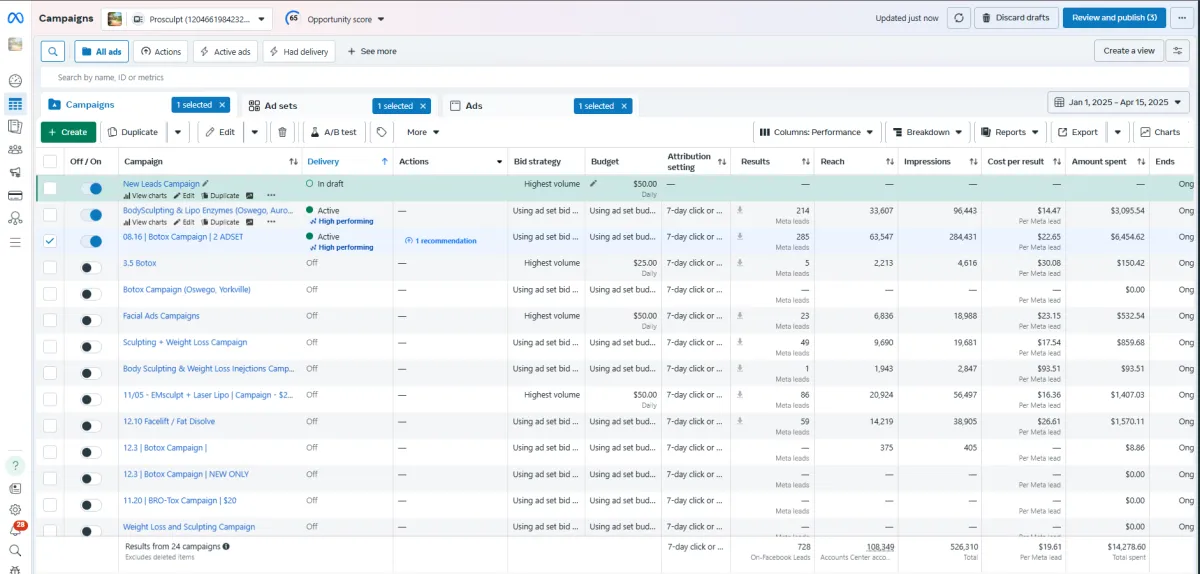Open the filter settings sliders icon
The image size is (1200, 574).
[1179, 51]
